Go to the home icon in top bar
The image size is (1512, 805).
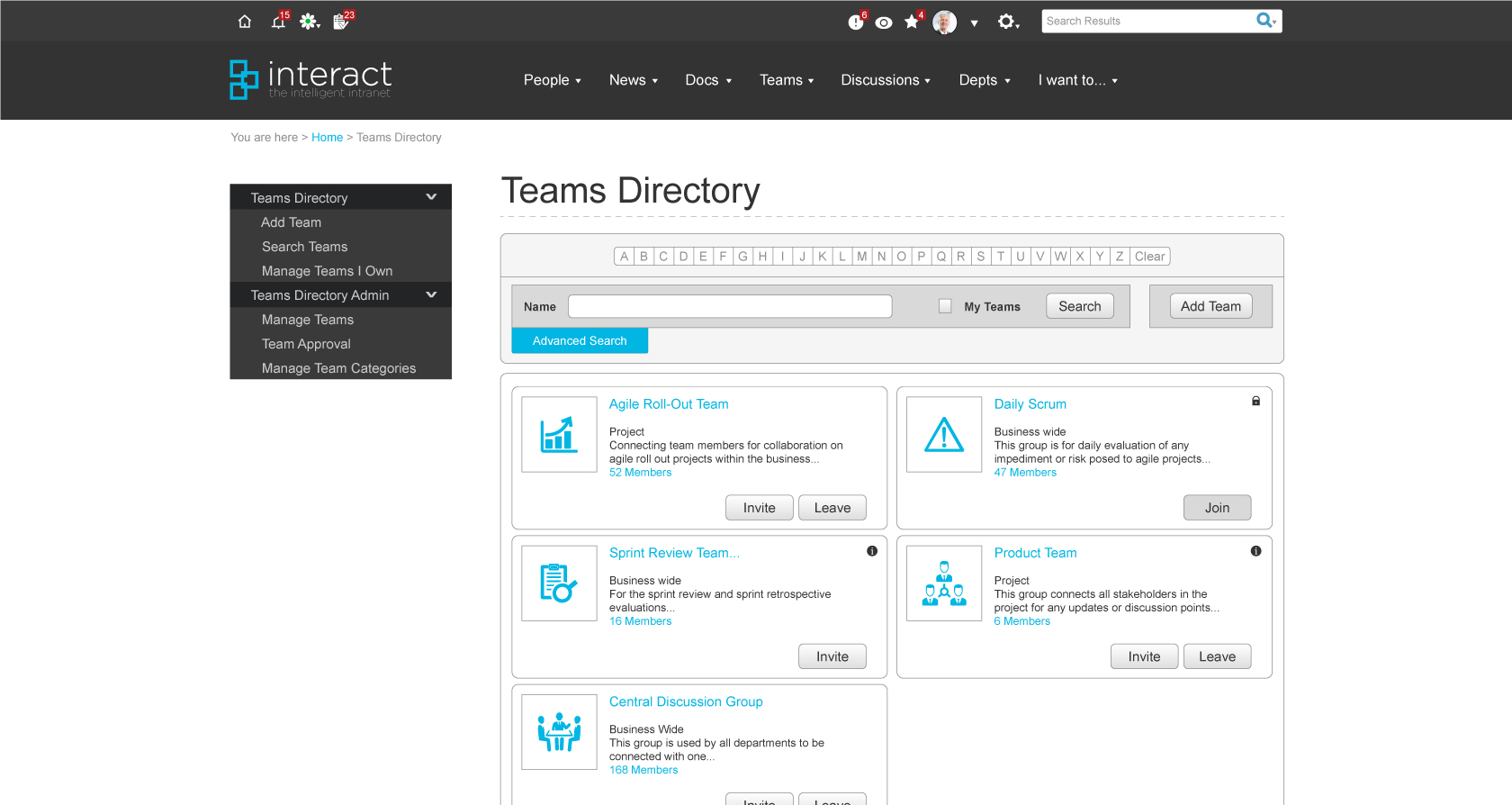[x=245, y=22]
